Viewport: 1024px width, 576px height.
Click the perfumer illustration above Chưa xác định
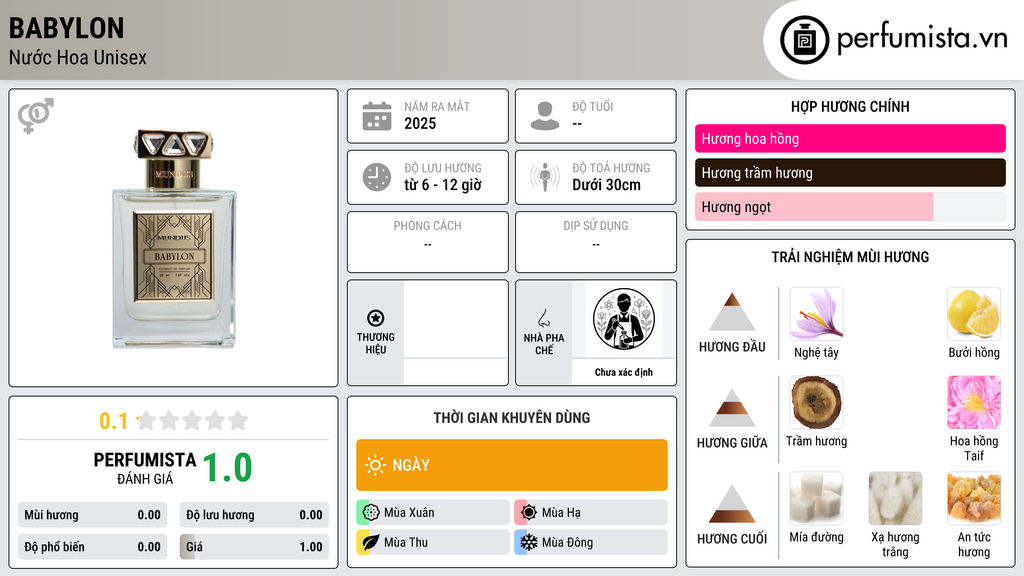pos(624,319)
